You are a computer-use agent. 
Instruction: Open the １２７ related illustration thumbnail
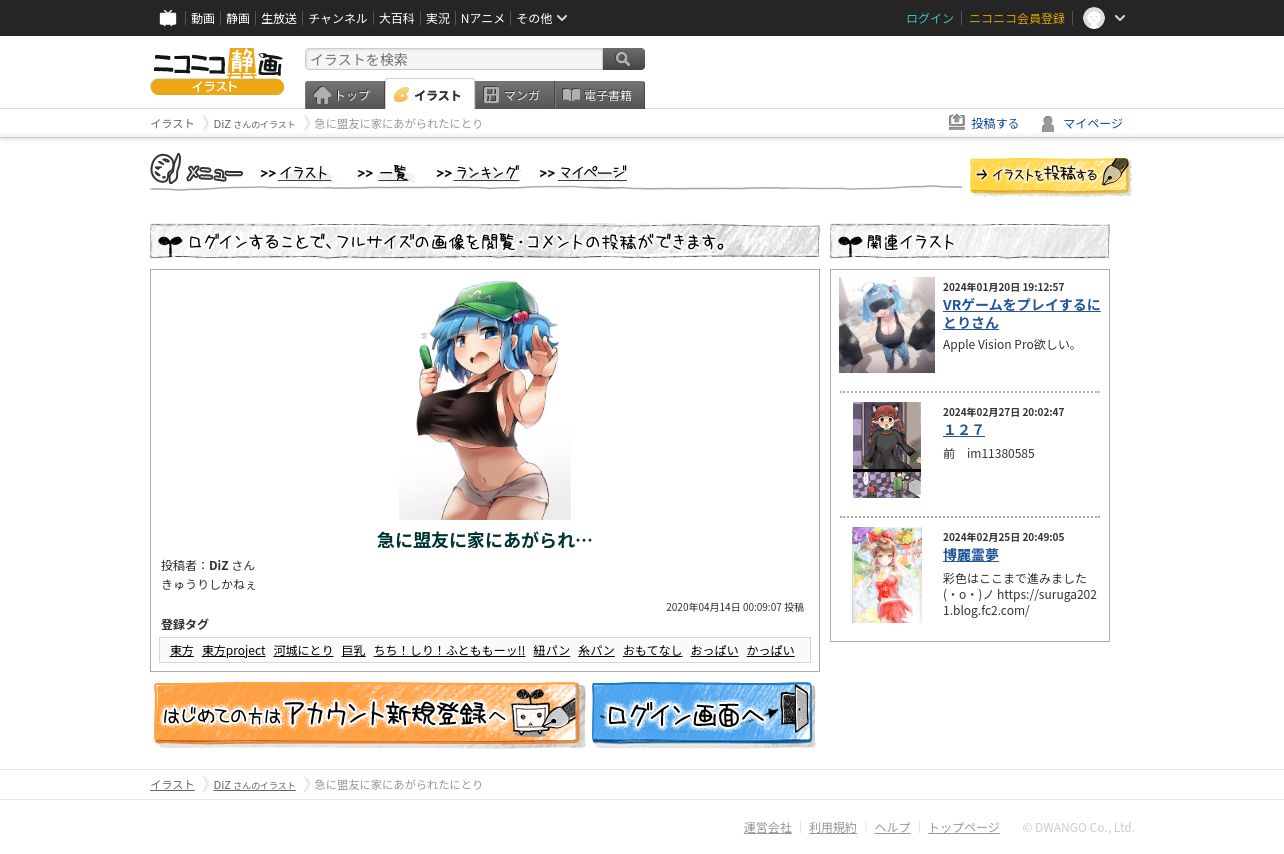click(x=887, y=450)
